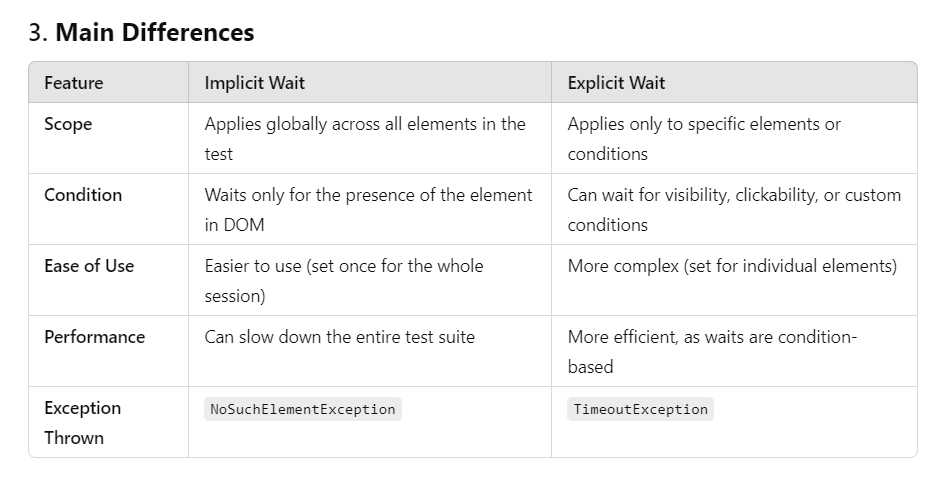The image size is (949, 486).
Task: Click the Condition row label
Action: [x=83, y=195]
